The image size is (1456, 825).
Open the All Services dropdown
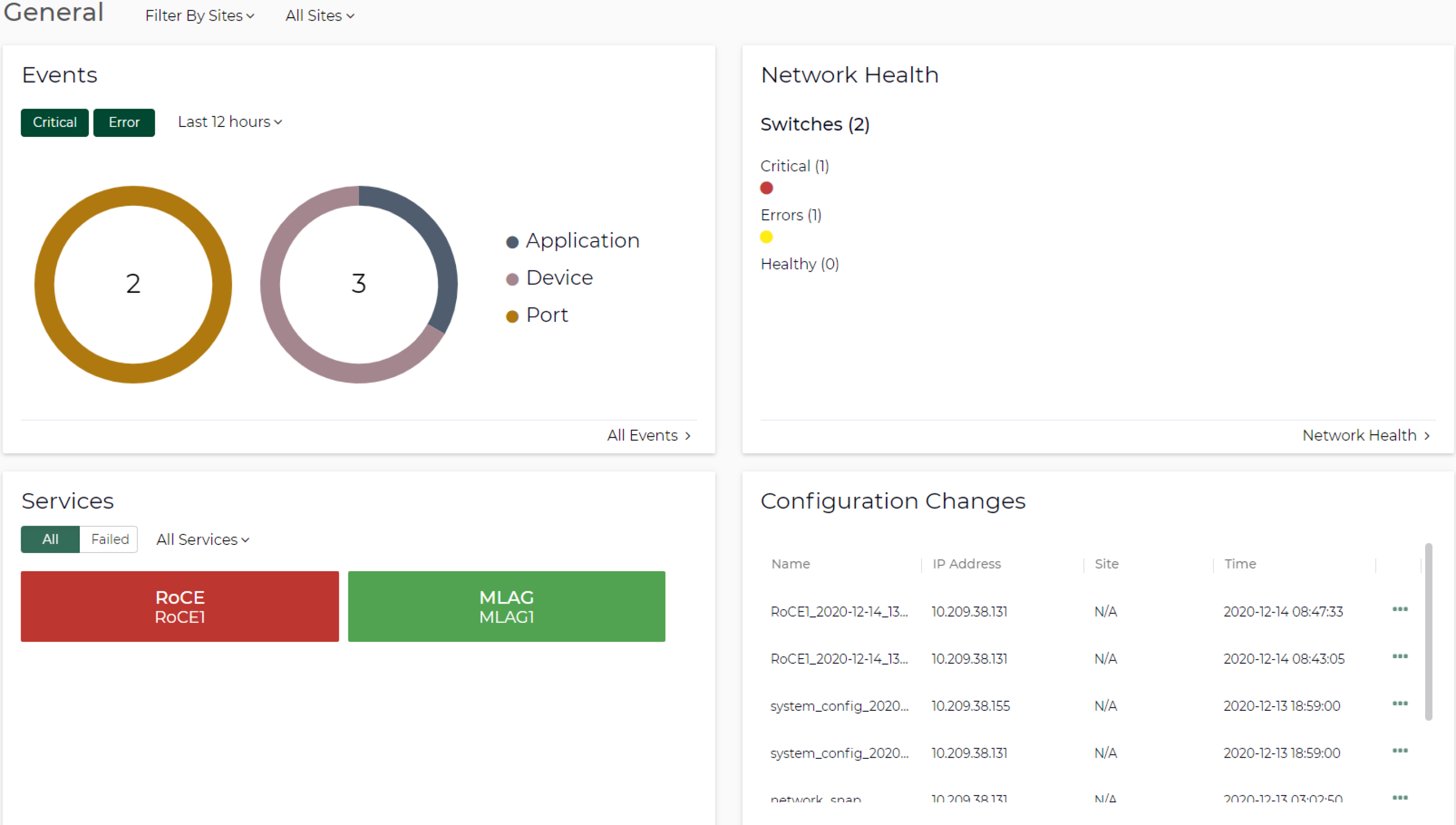pyautogui.click(x=202, y=539)
